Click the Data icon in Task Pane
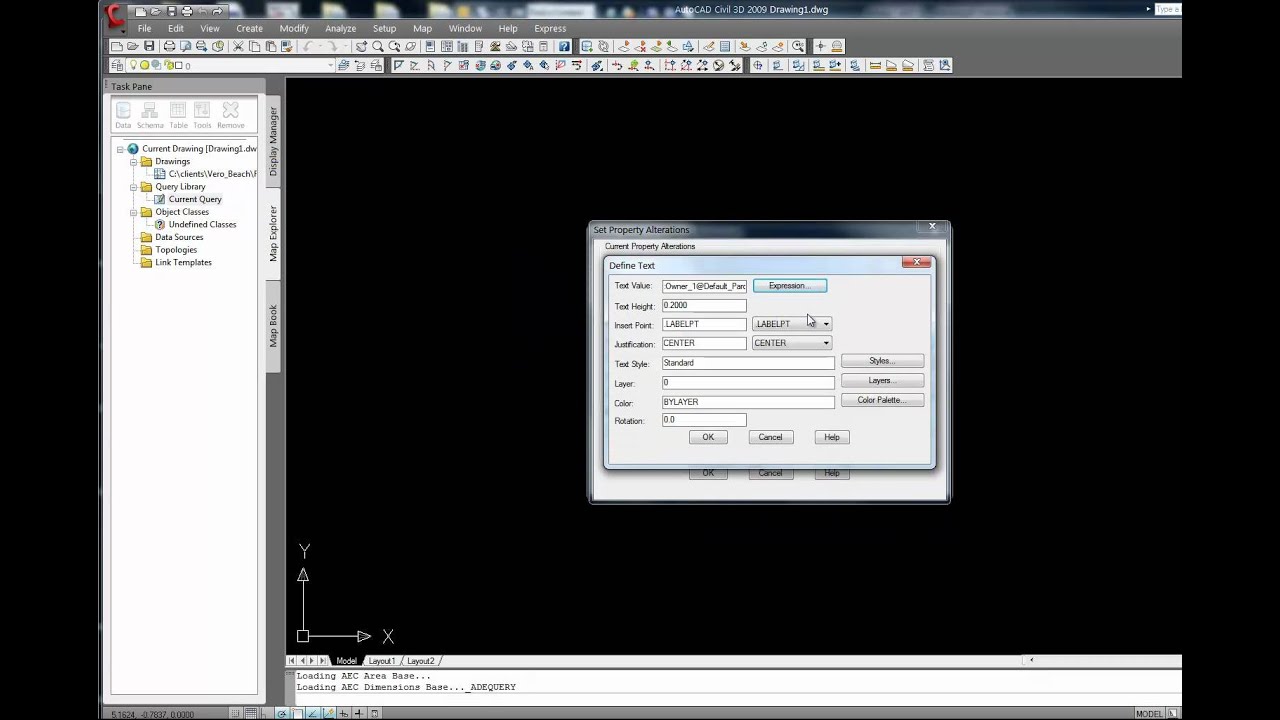This screenshot has height=720, width=1280. tap(123, 115)
